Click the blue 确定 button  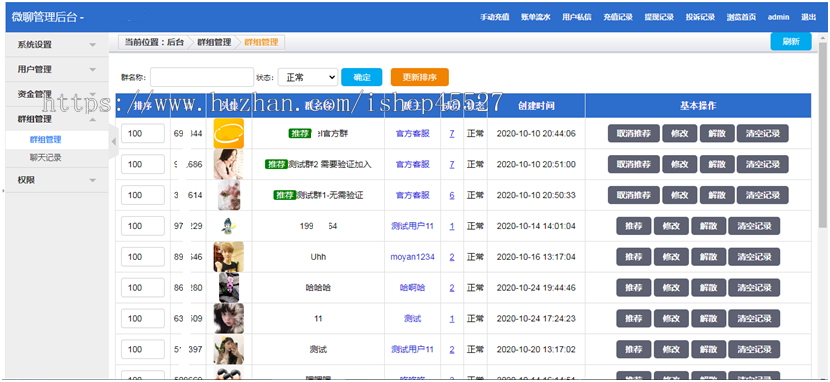(362, 77)
